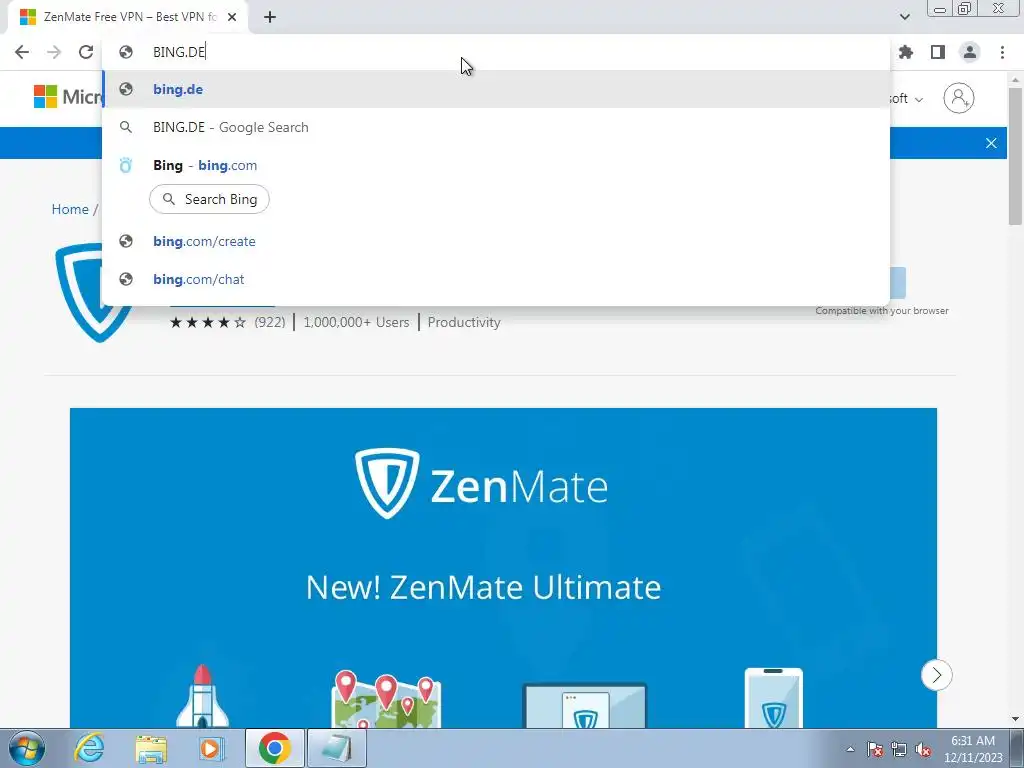Image resolution: width=1024 pixels, height=768 pixels.
Task: Reload the page with the refresh icon
Action: click(86, 52)
